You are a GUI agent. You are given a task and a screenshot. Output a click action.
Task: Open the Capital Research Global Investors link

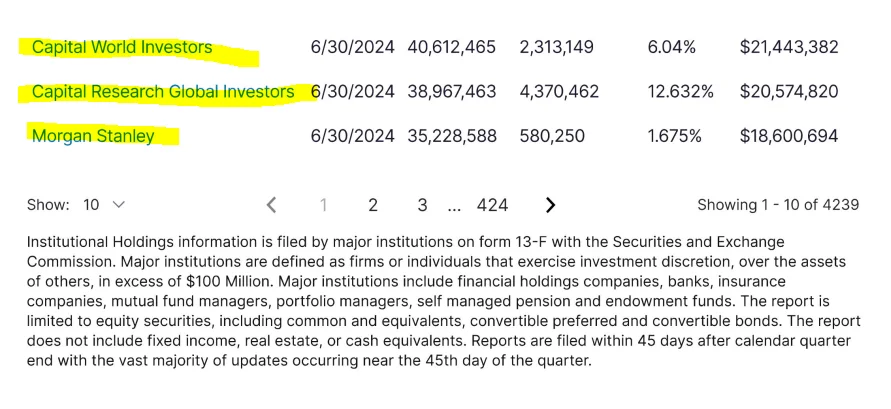pyautogui.click(x=163, y=91)
